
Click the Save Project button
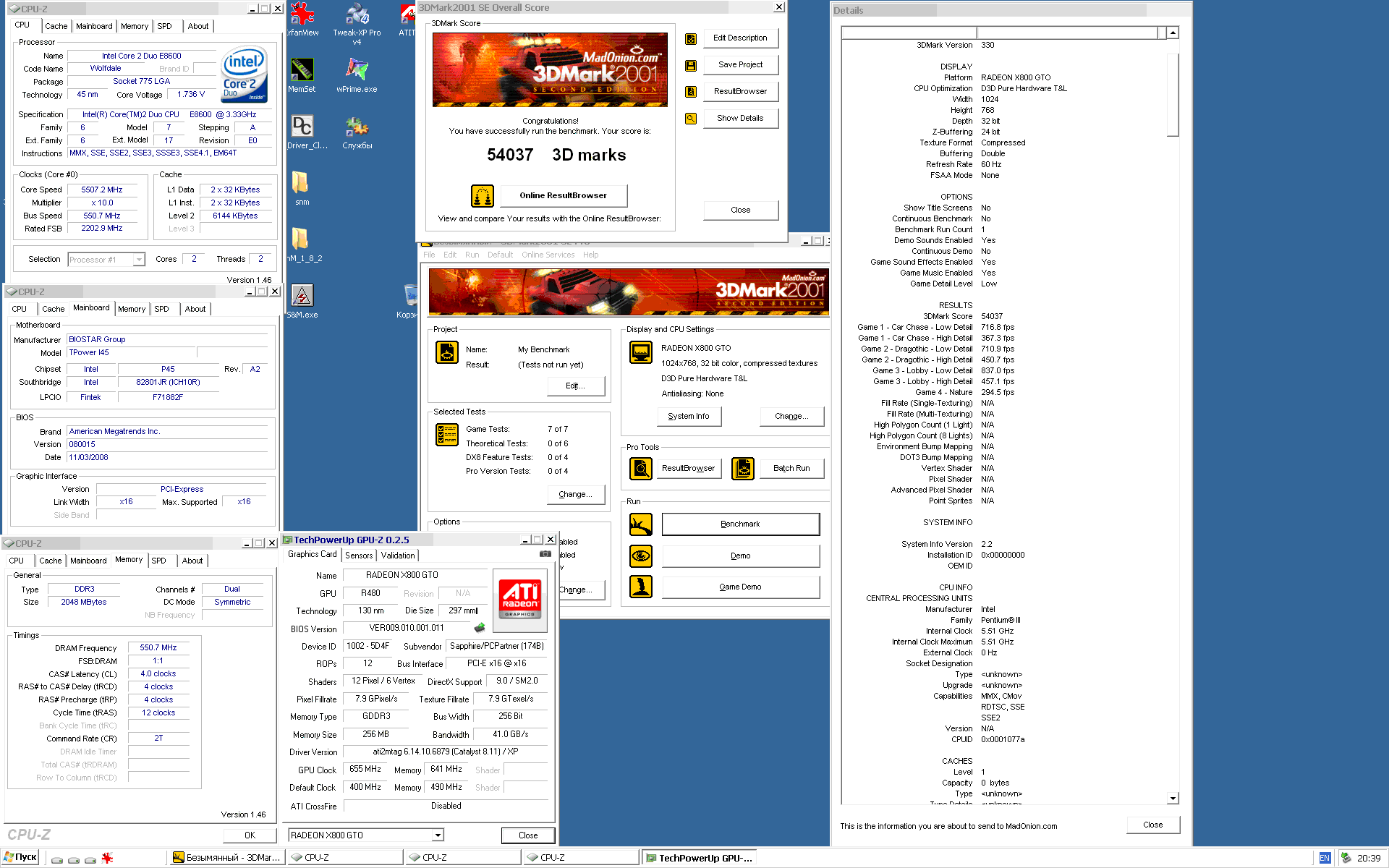[740, 65]
